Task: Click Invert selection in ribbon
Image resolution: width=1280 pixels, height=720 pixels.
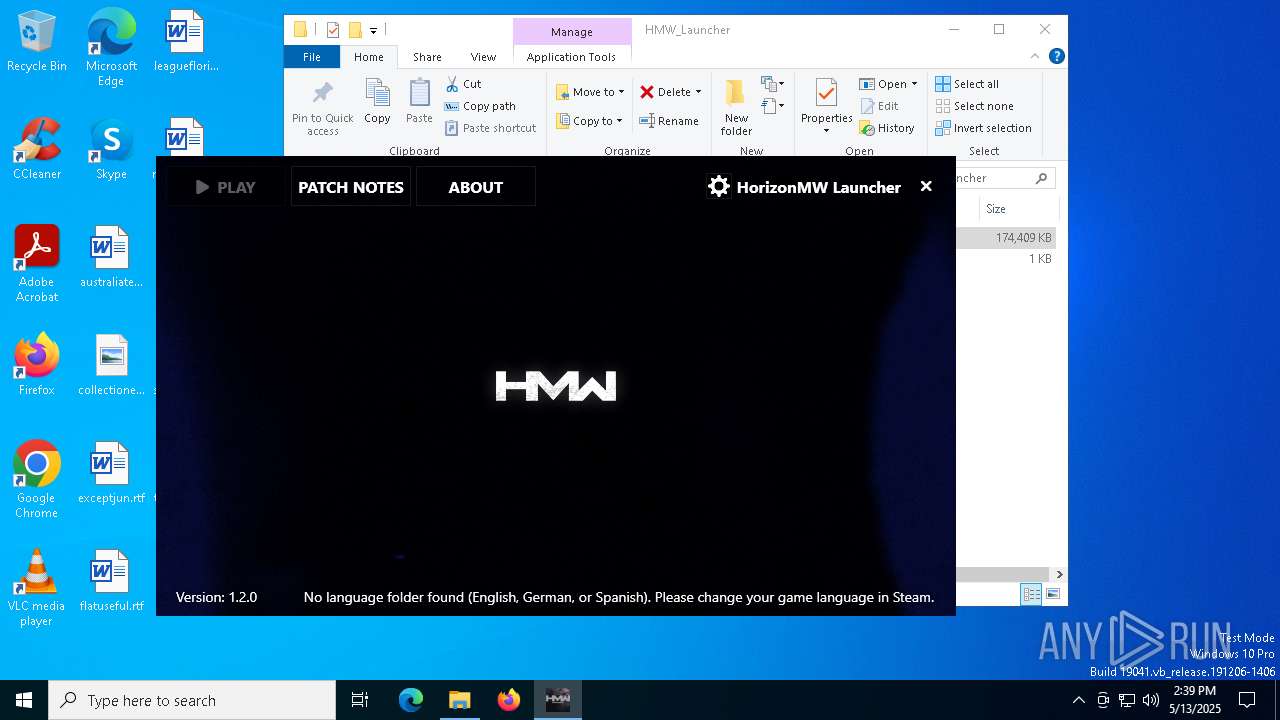Action: click(983, 128)
